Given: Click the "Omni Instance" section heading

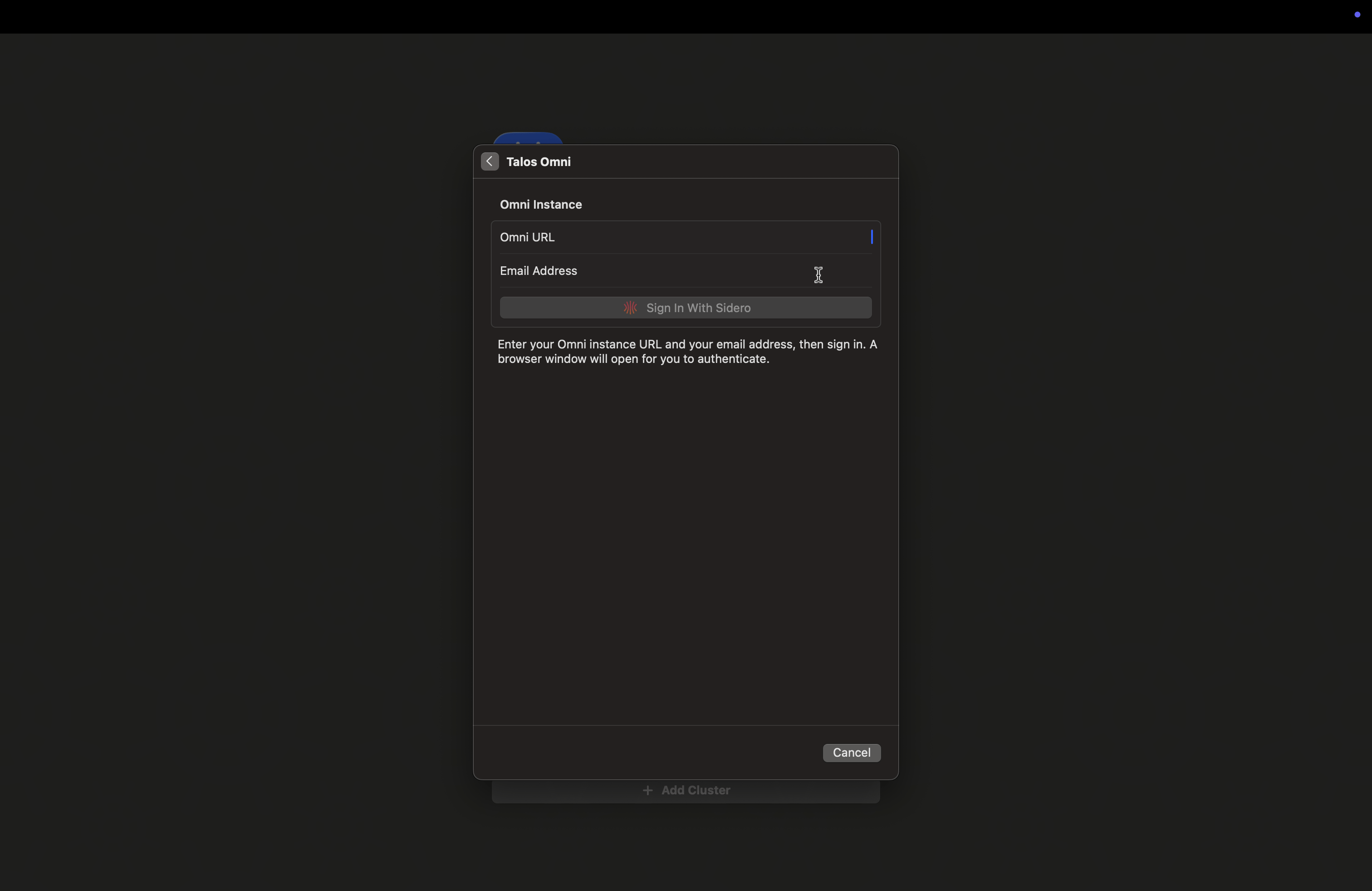Looking at the screenshot, I should tap(541, 205).
